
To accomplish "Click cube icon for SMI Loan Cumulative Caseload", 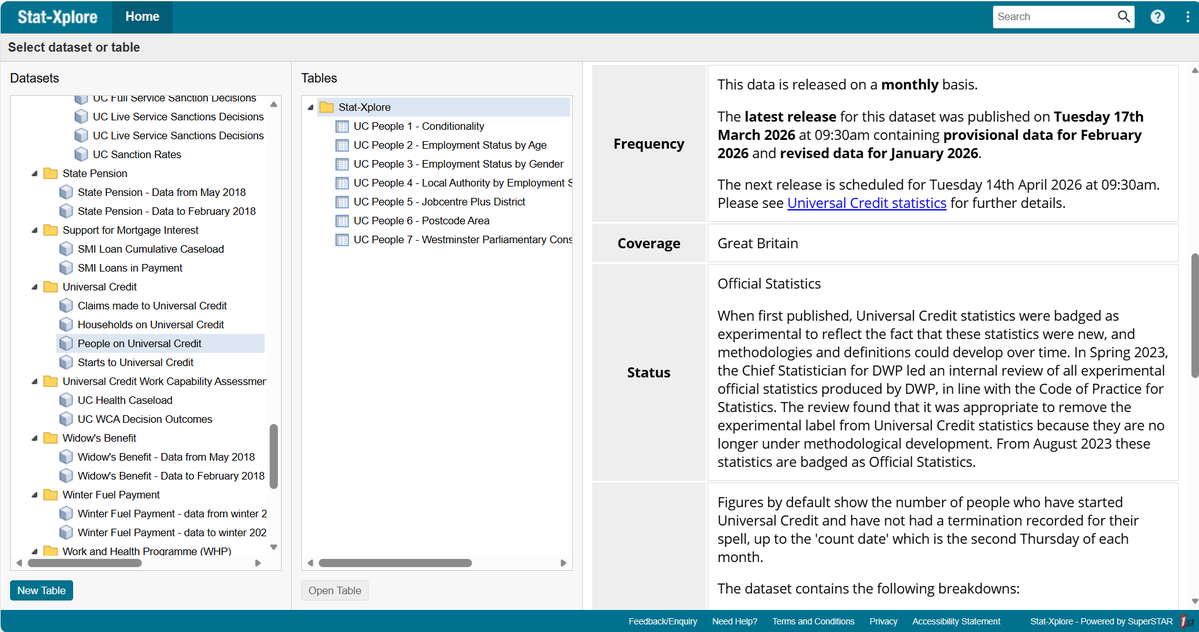I will [66, 249].
